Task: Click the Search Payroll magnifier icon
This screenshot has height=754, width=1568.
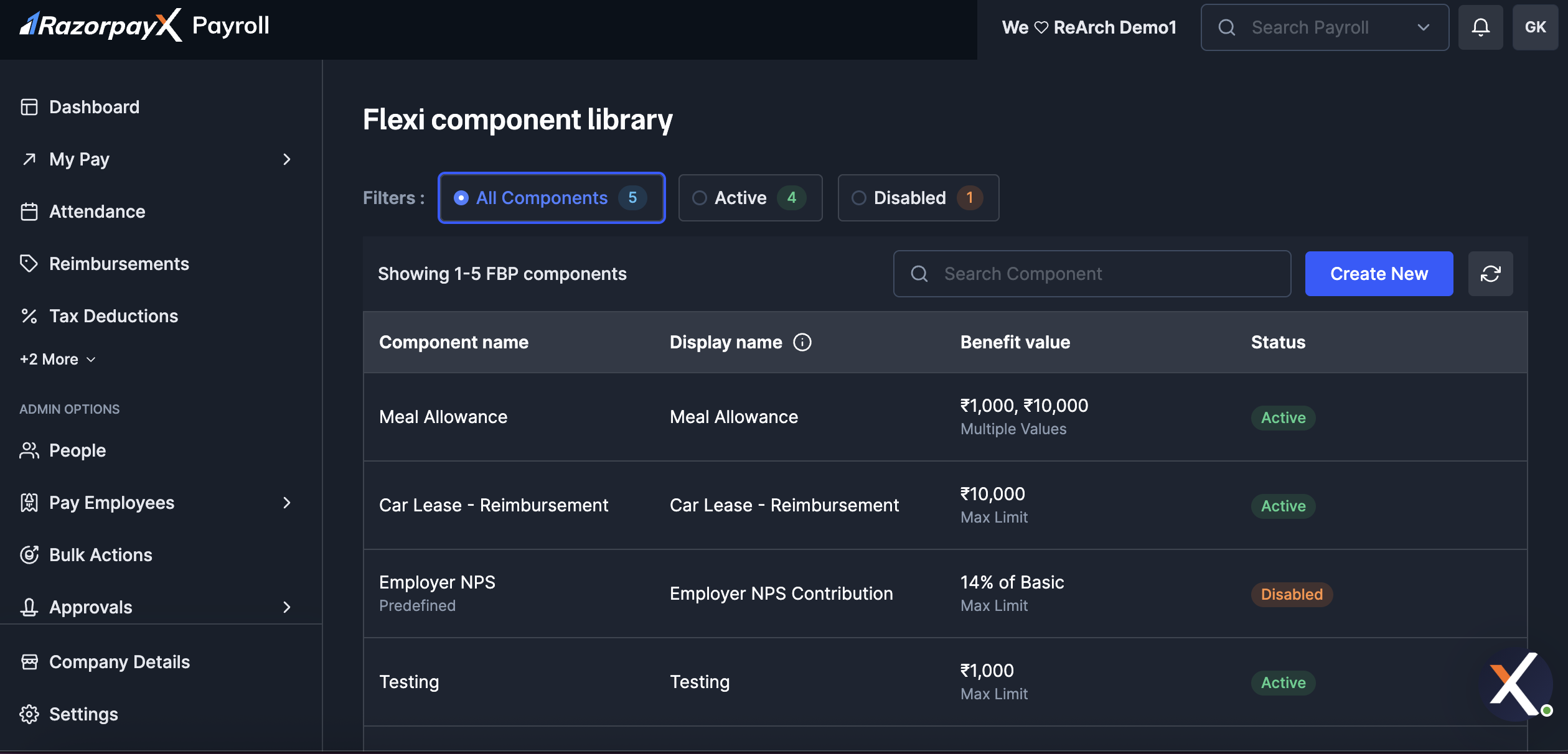Action: coord(1227,27)
